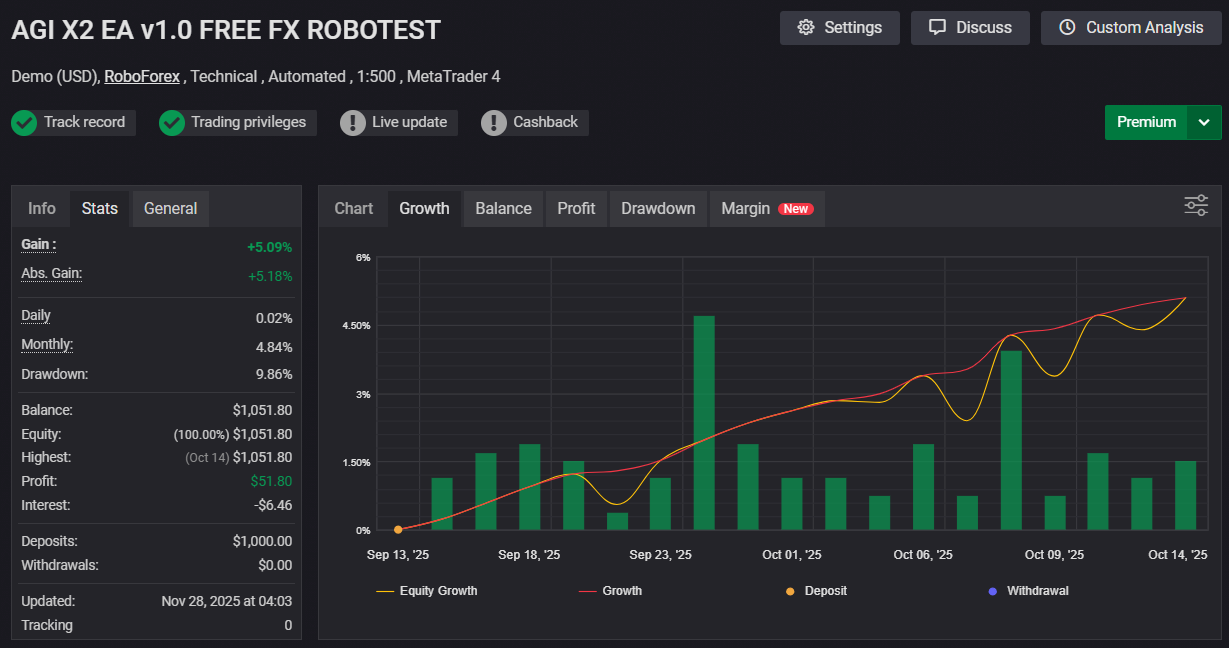The height and width of the screenshot is (648, 1229).
Task: Click the Live update warning icon
Action: (353, 123)
